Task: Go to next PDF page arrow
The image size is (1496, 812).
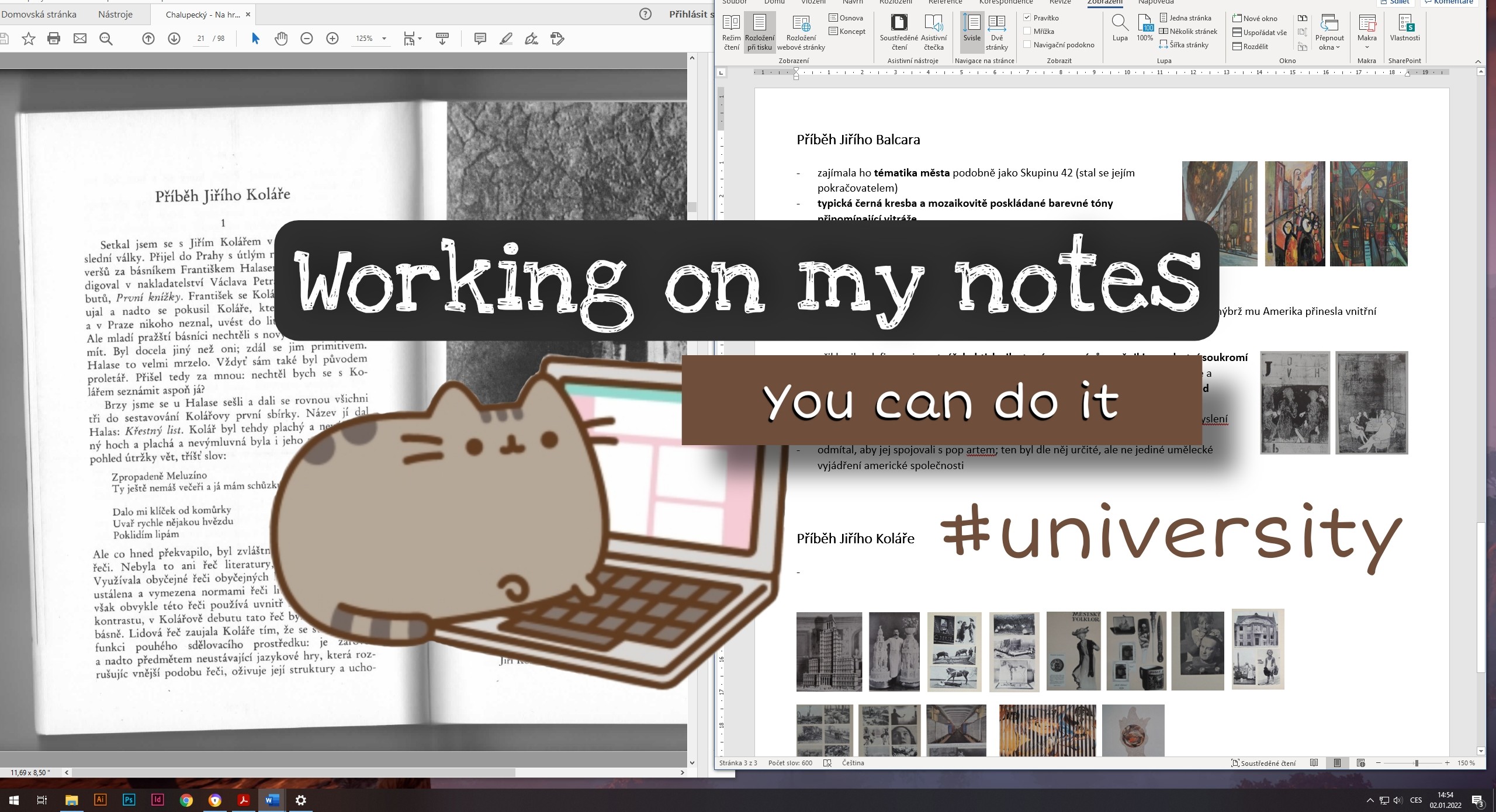Action: tap(174, 39)
